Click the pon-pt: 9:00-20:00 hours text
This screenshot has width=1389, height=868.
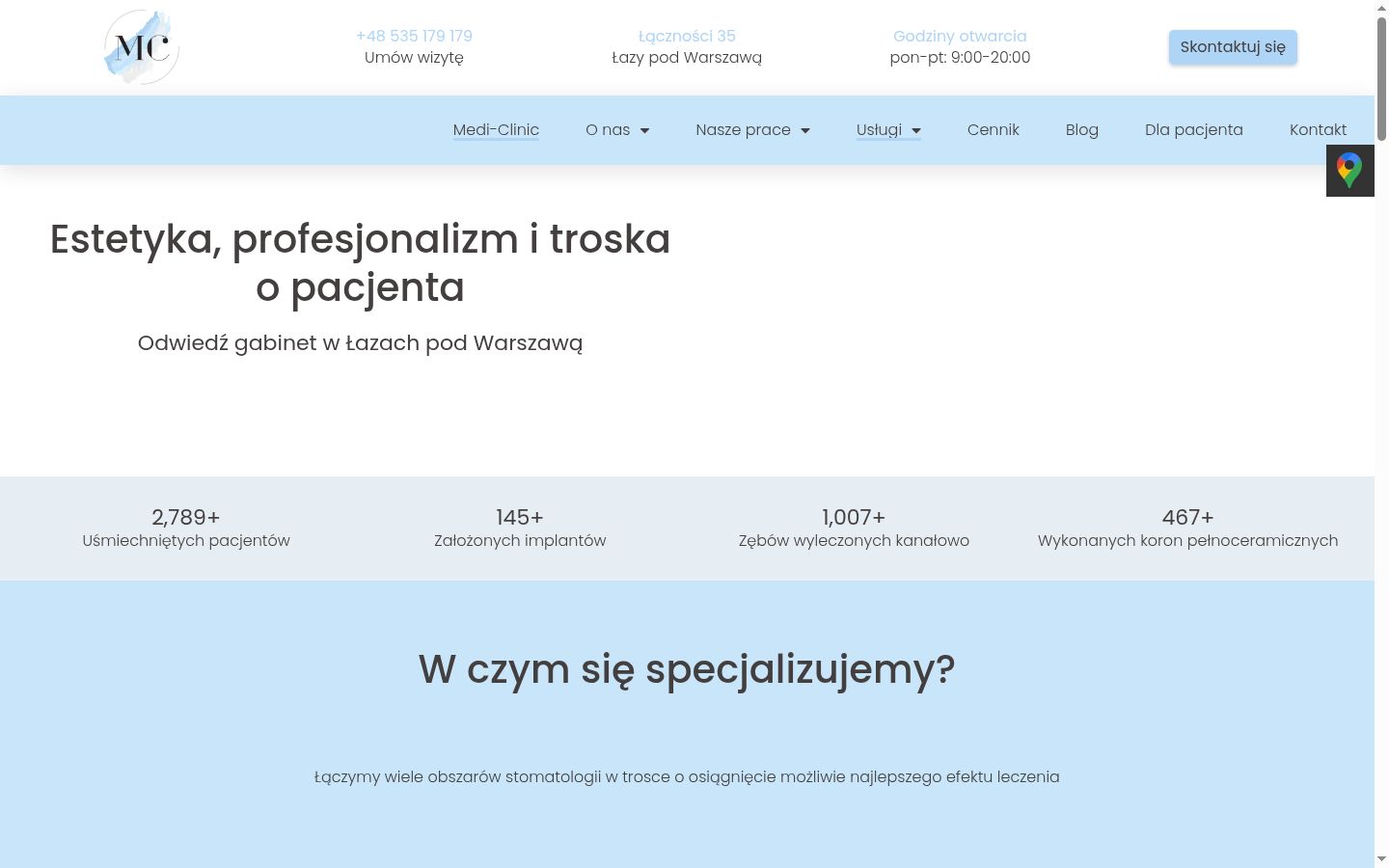point(960,58)
